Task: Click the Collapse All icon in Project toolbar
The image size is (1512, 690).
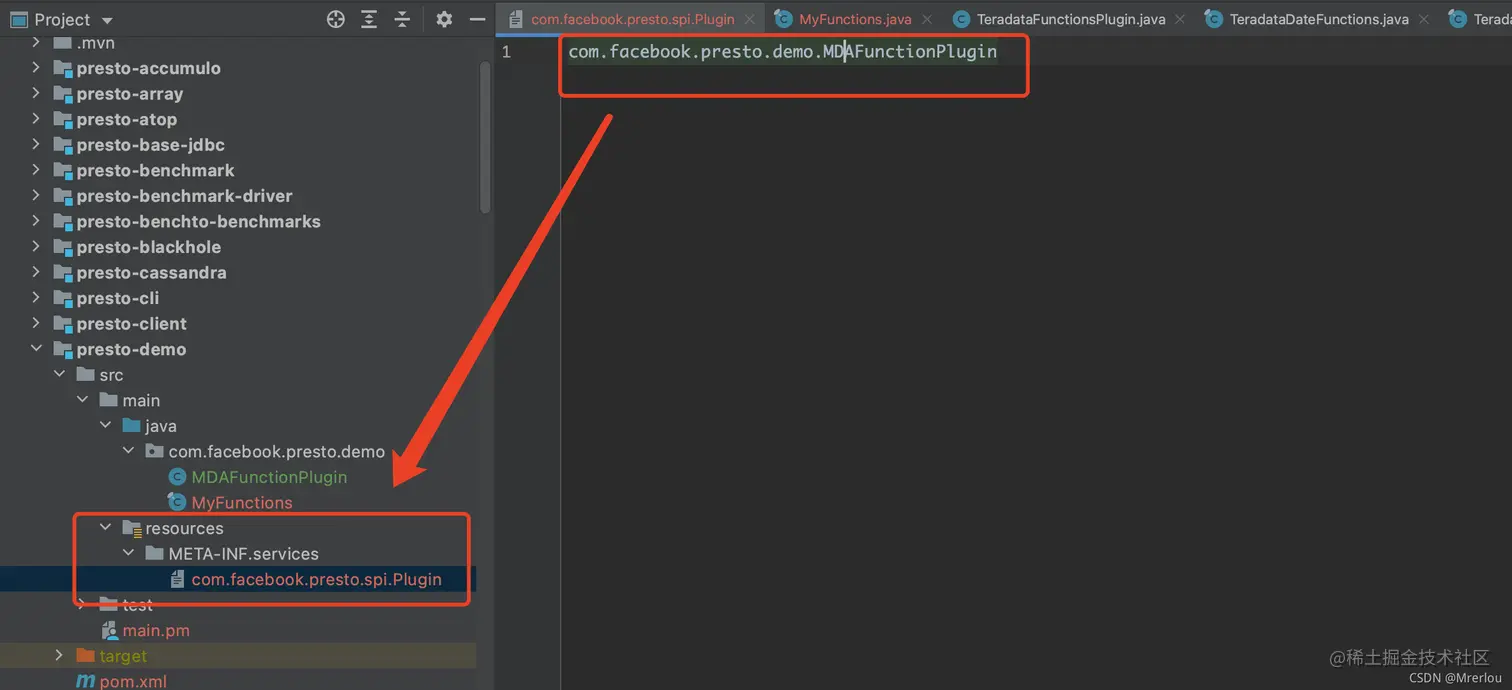Action: (x=402, y=19)
